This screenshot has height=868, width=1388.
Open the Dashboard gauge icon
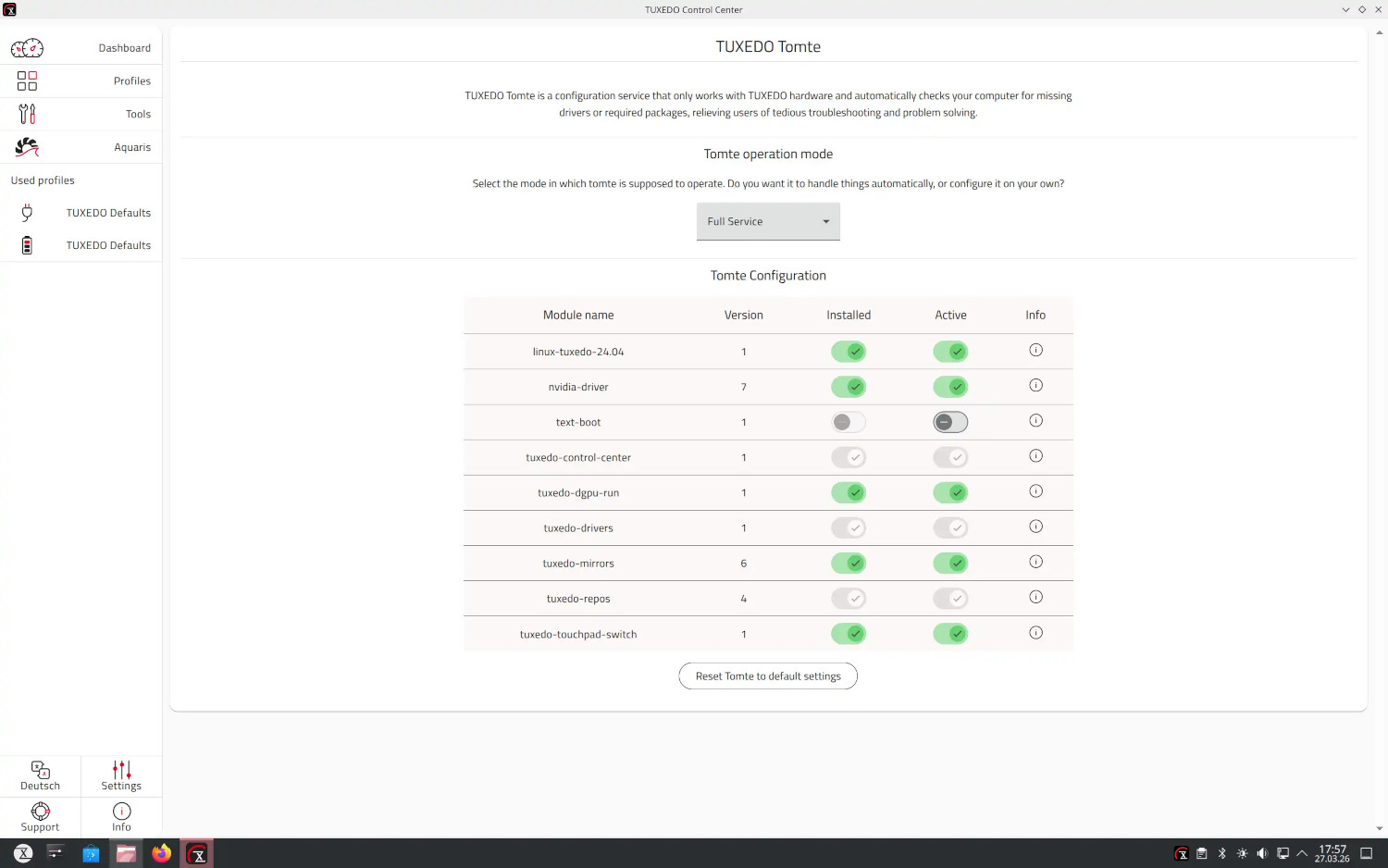(27, 48)
